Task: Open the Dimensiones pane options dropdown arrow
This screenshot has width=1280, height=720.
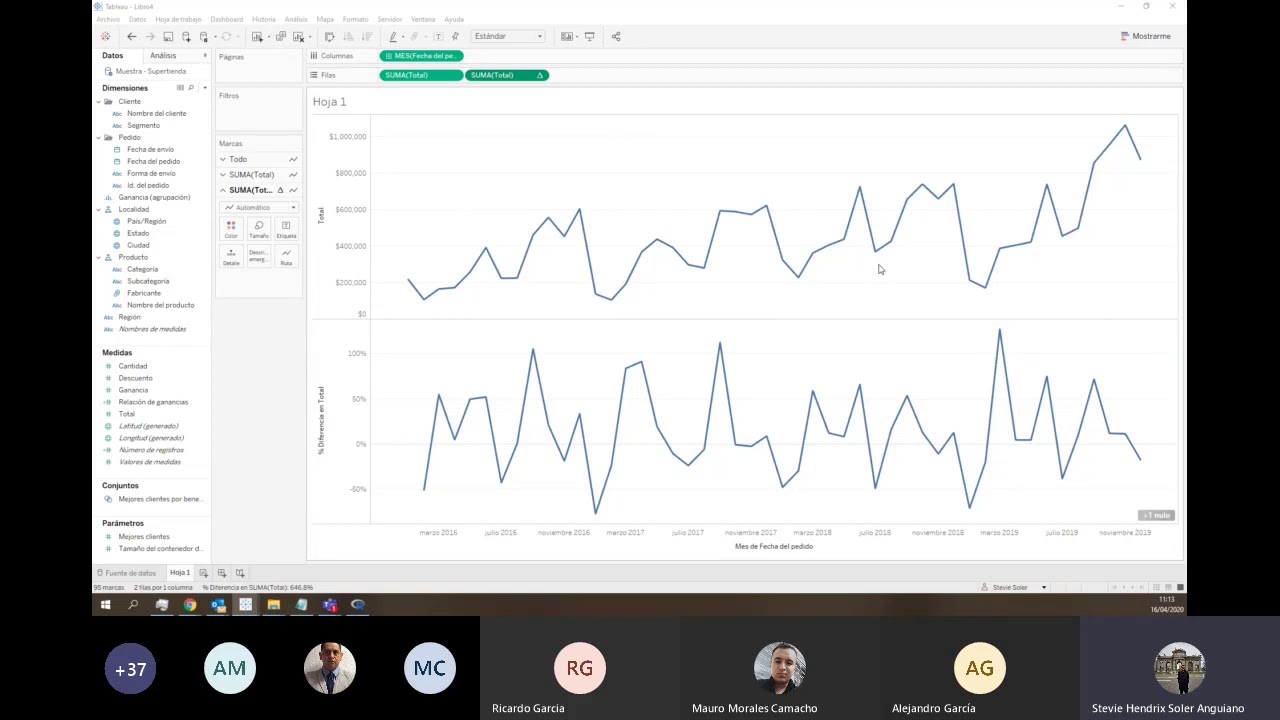Action: pyautogui.click(x=204, y=88)
